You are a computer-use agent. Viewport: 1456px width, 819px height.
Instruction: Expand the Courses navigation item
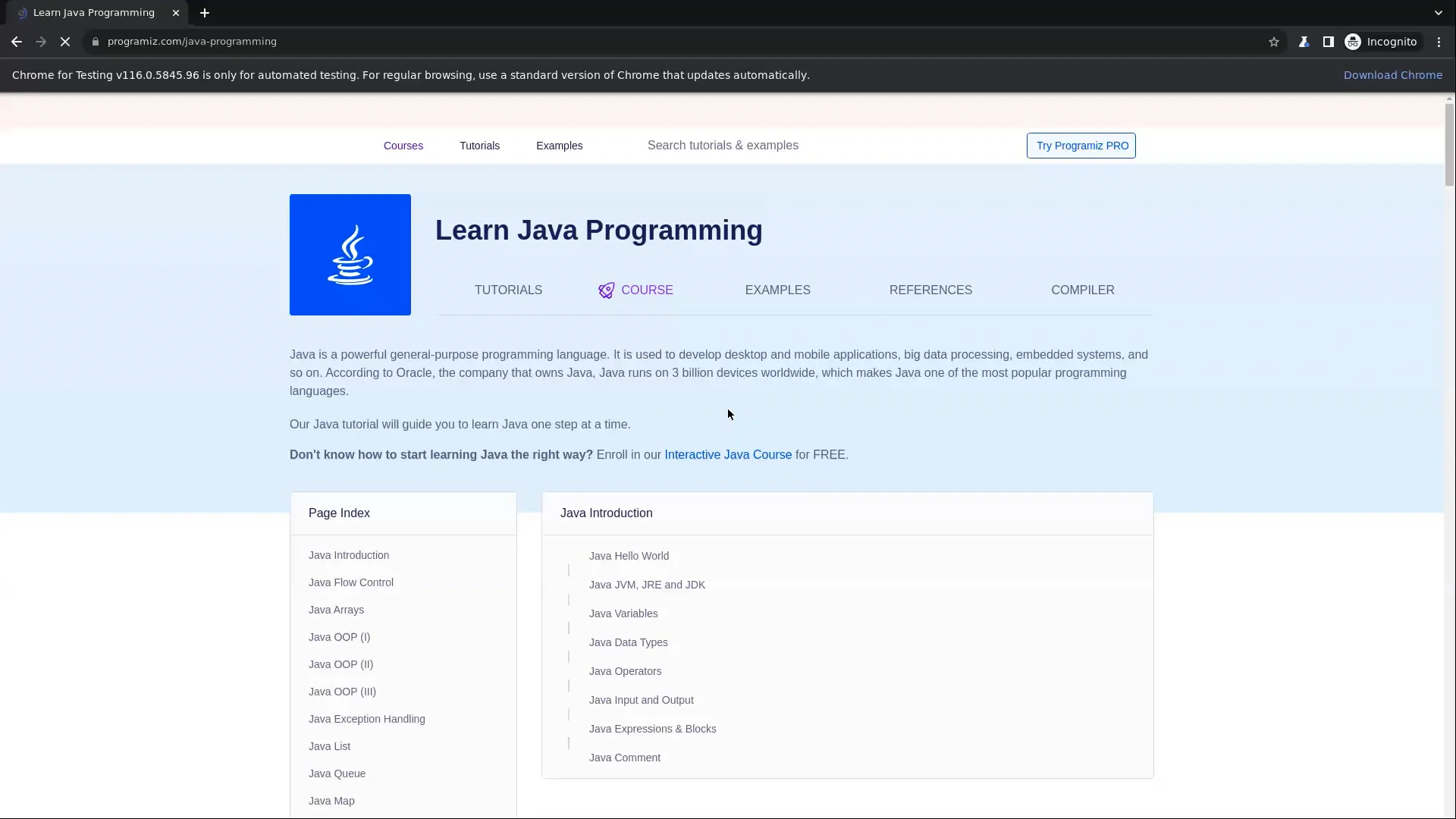coord(403,146)
